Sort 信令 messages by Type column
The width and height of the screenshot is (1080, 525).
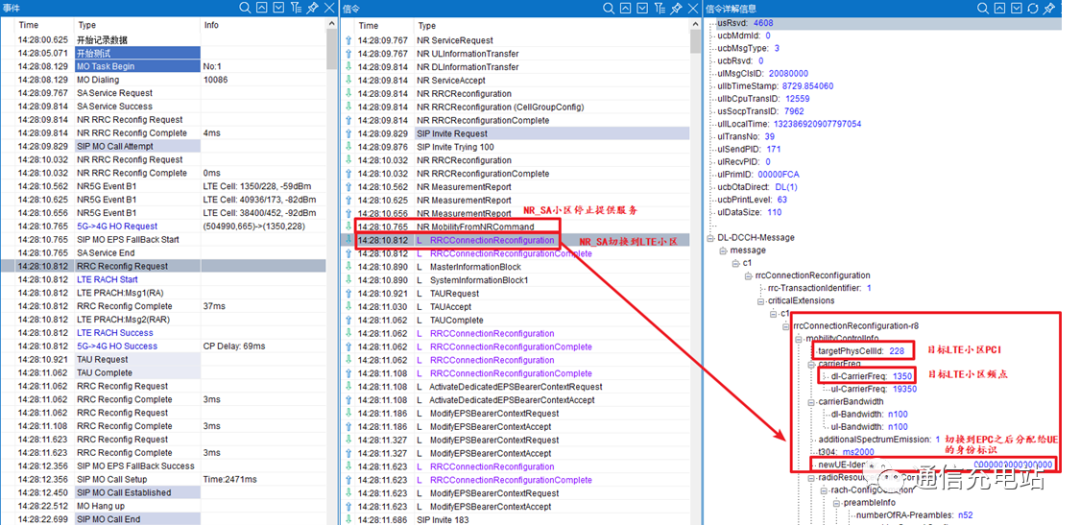click(x=427, y=25)
